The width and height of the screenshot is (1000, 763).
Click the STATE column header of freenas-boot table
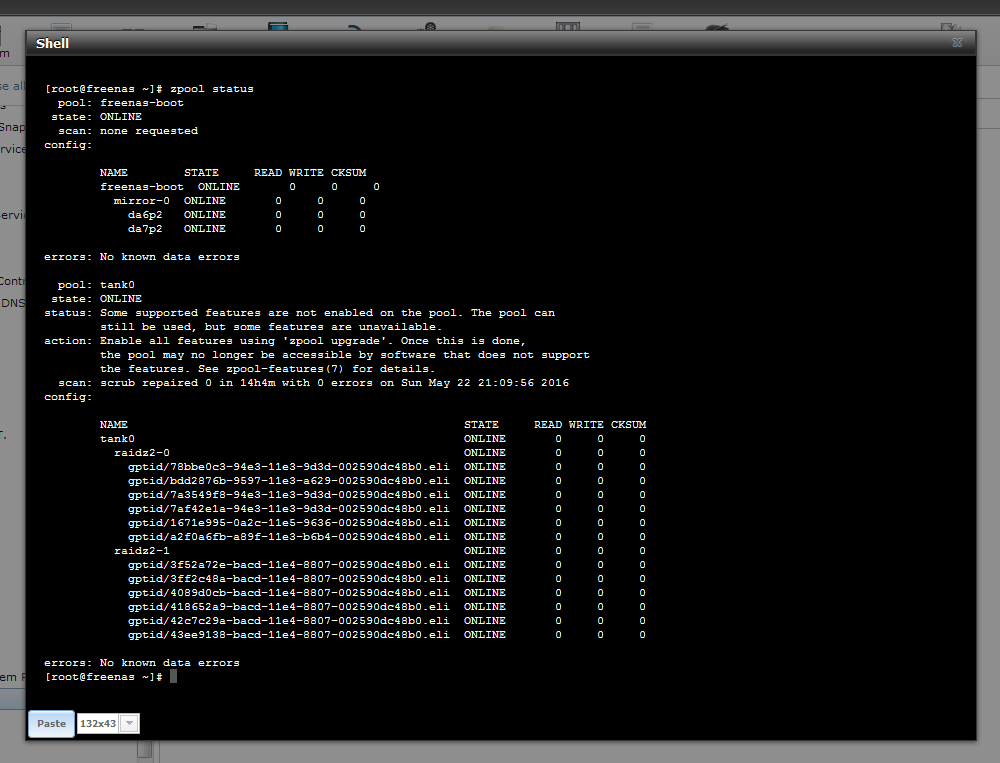click(202, 172)
